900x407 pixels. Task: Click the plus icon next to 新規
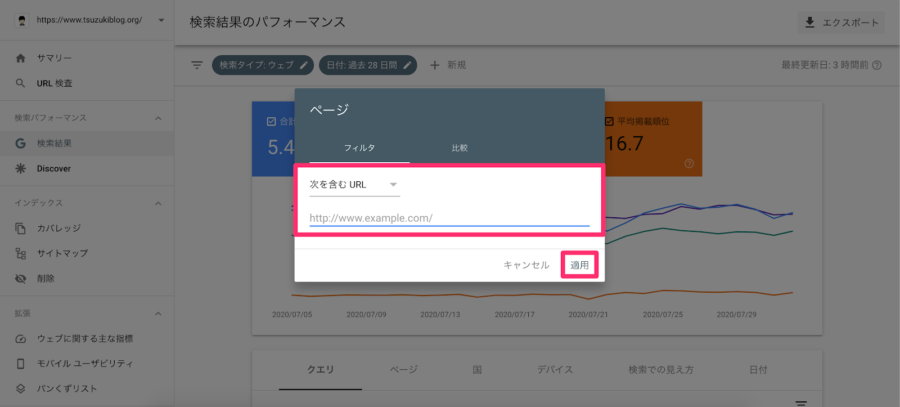coord(435,65)
